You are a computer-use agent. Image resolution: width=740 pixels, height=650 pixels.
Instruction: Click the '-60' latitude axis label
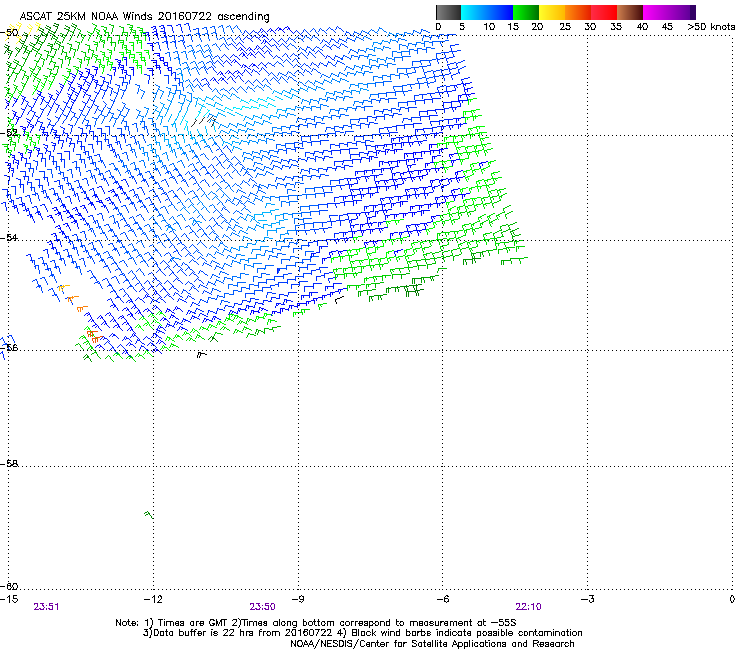pos(10,587)
